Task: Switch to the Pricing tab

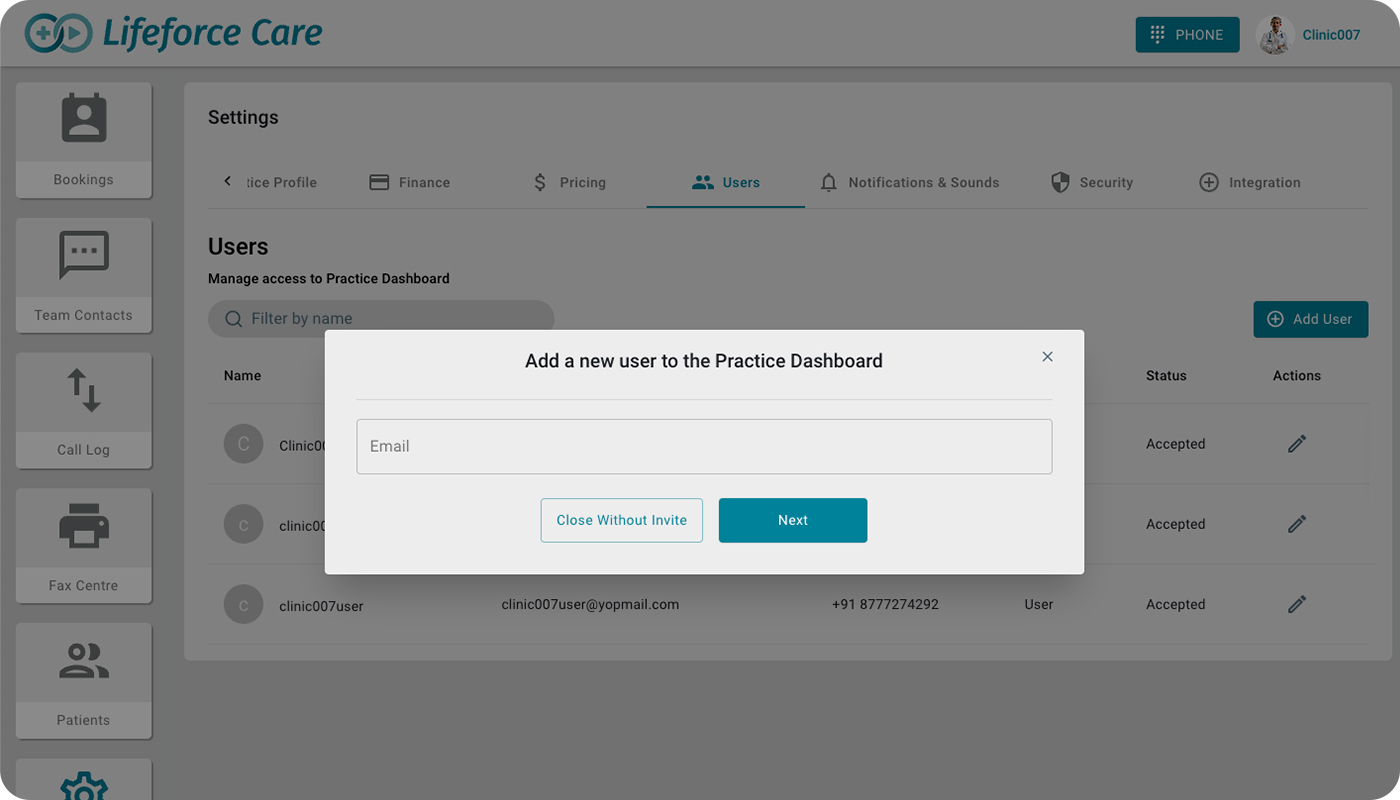Action: click(569, 183)
